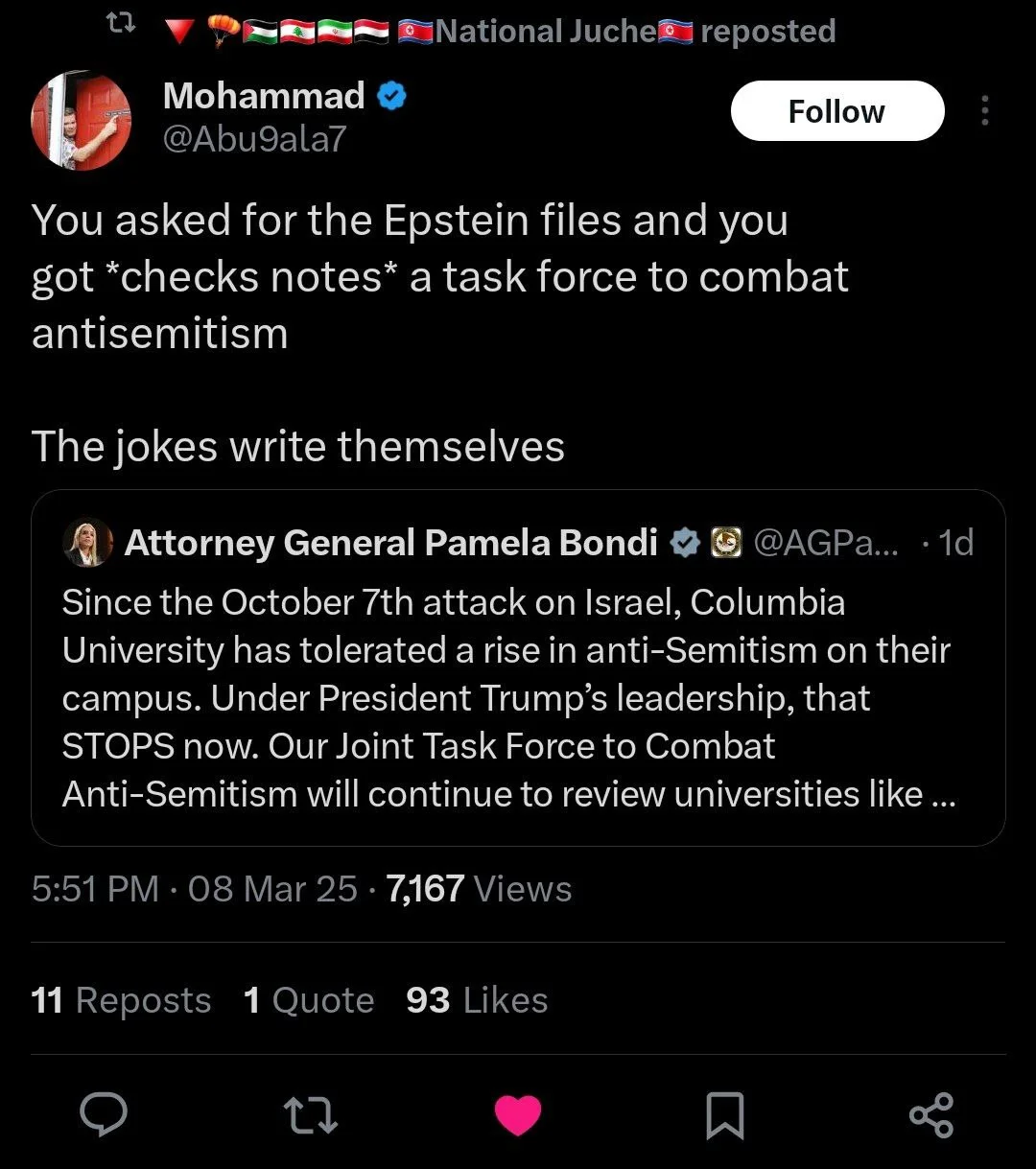This screenshot has height=1169, width=1036.
Task: View the 1 Quote list
Action: coord(309,1000)
